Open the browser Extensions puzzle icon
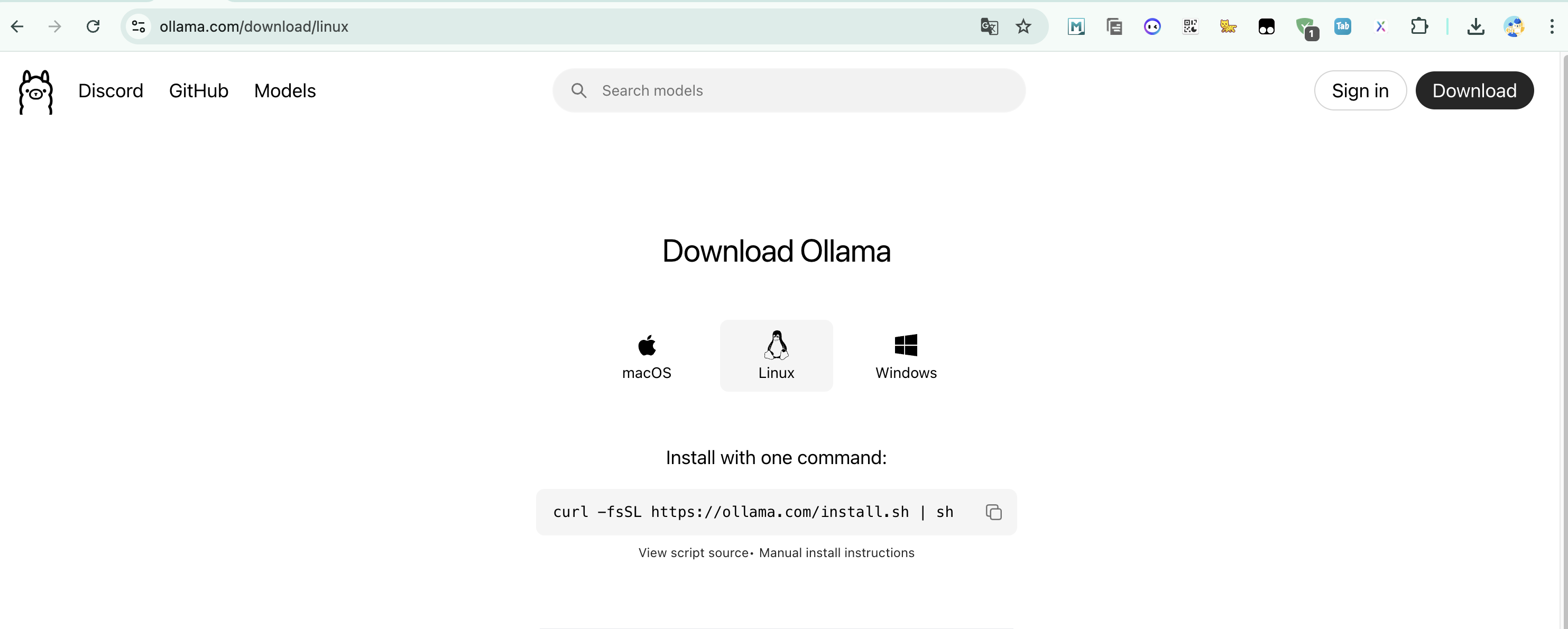1568x629 pixels. tap(1419, 27)
